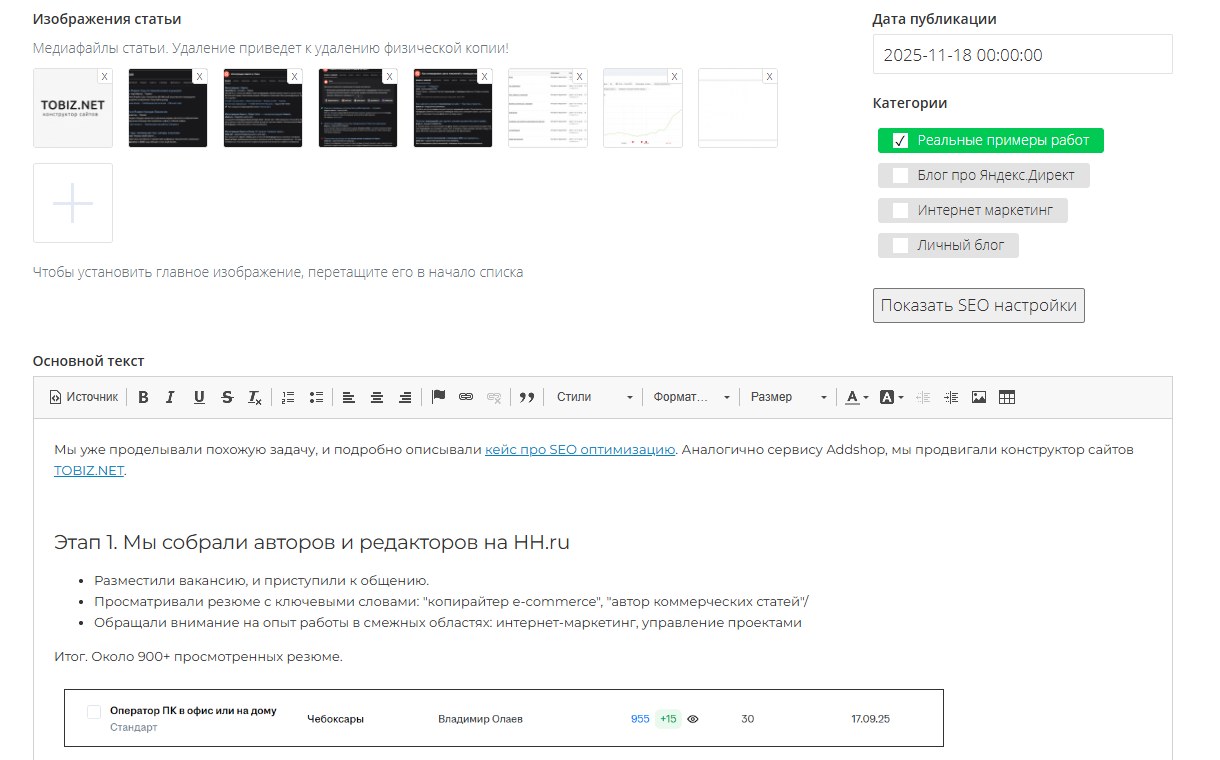Align text to the right

pyautogui.click(x=405, y=397)
